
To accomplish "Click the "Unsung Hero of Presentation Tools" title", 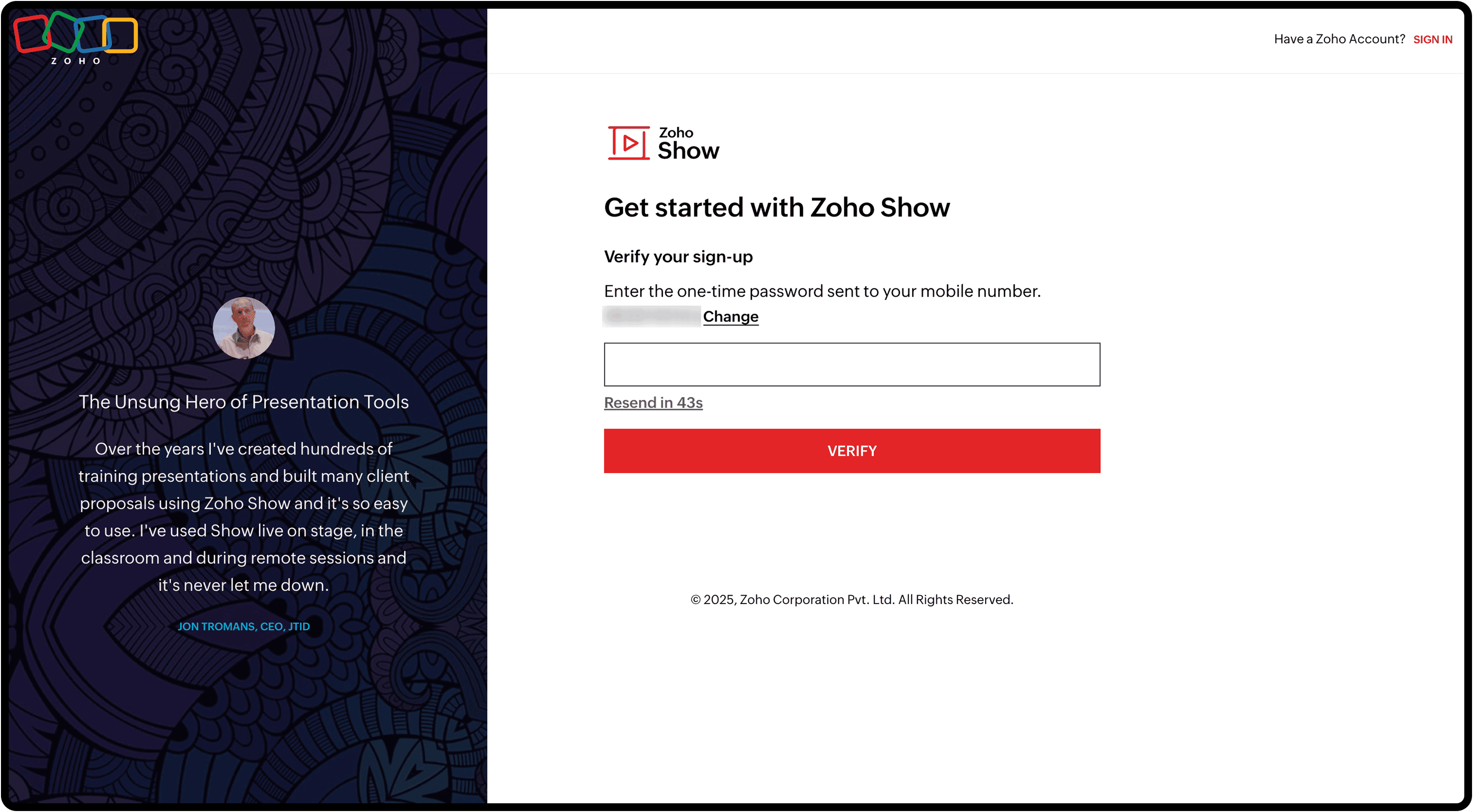I will point(243,402).
